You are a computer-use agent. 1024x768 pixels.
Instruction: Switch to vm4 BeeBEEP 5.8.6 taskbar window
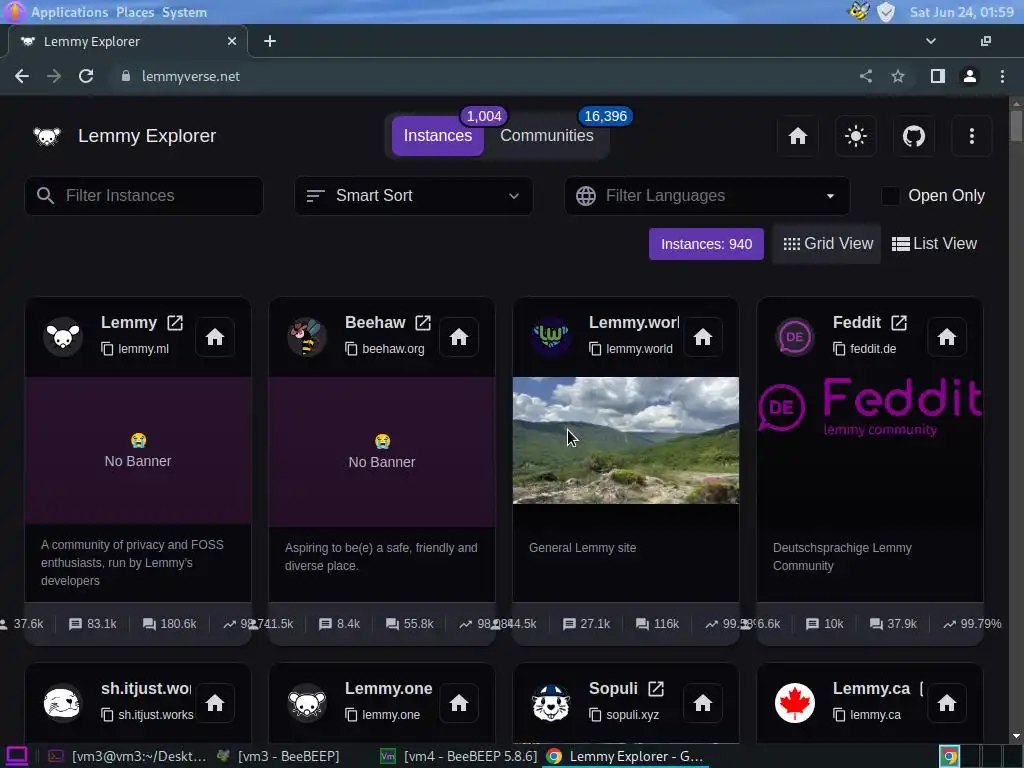click(459, 756)
